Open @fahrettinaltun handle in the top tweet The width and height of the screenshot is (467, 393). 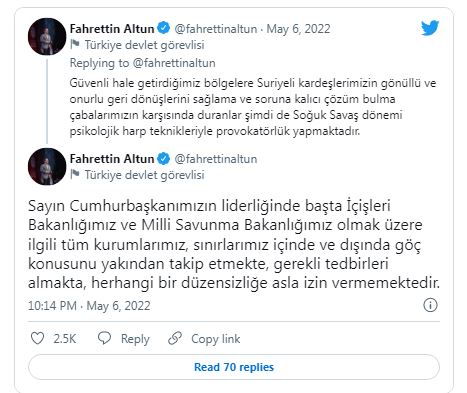pos(215,29)
